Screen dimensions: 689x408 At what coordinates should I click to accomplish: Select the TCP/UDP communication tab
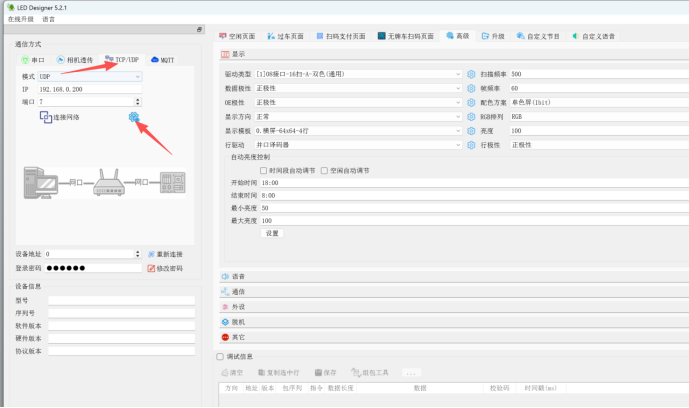tap(122, 59)
